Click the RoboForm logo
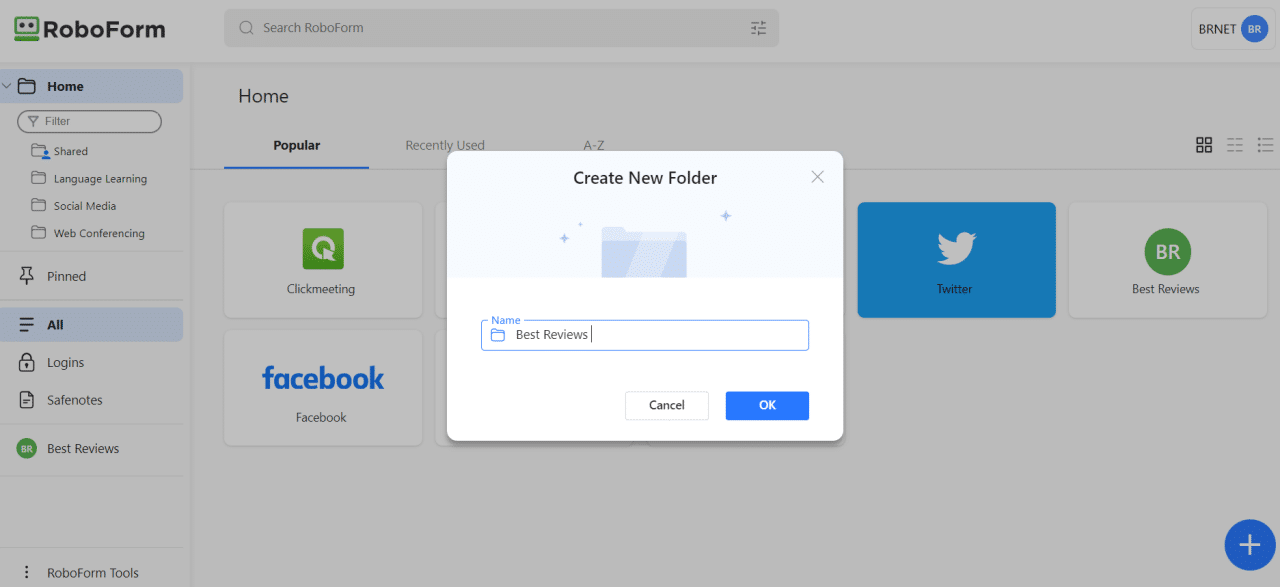The height and width of the screenshot is (587, 1280). coord(88,29)
